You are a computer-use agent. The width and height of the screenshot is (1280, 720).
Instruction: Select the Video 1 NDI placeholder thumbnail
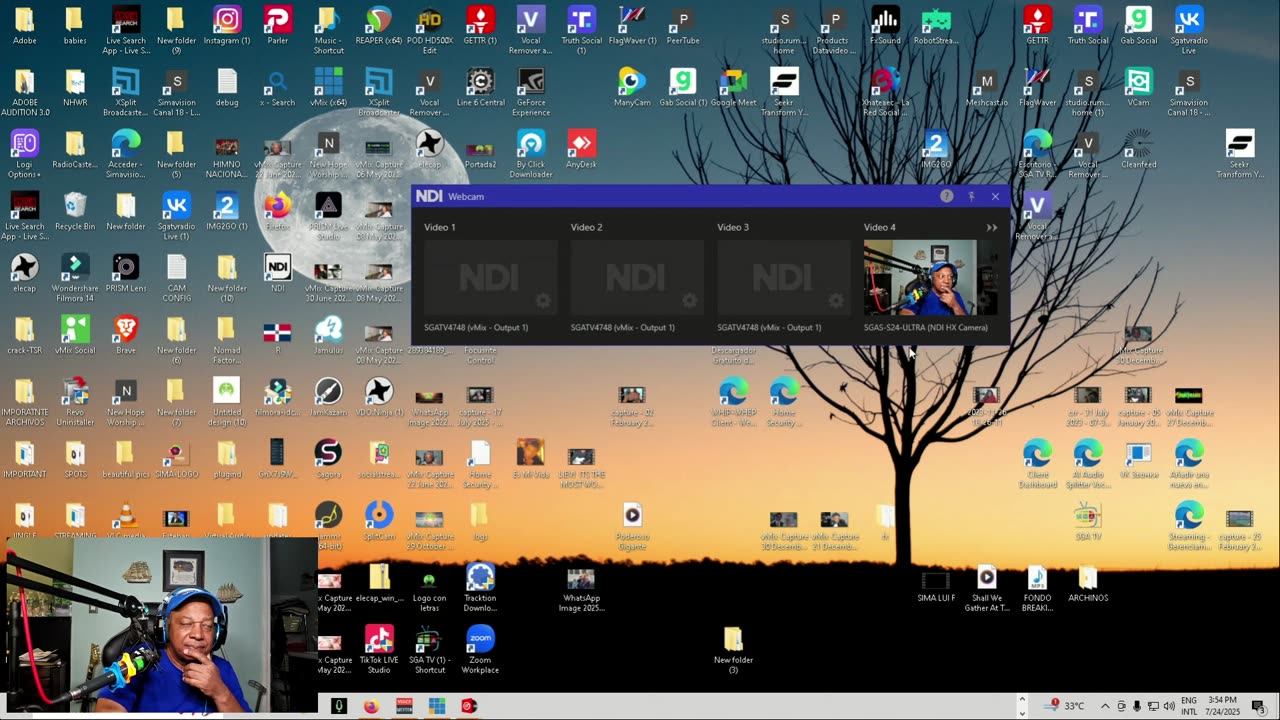tap(491, 277)
